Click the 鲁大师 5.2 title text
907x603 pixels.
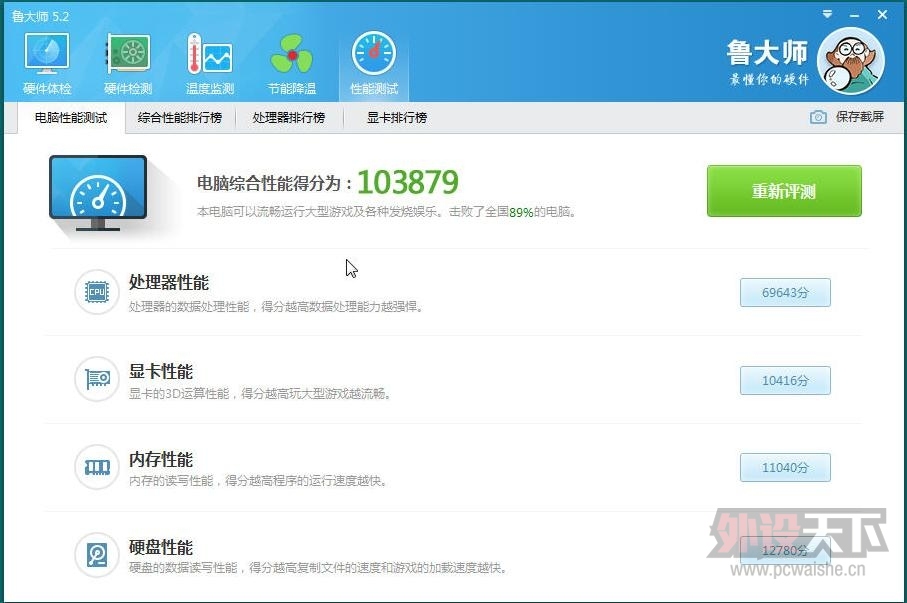pyautogui.click(x=40, y=16)
